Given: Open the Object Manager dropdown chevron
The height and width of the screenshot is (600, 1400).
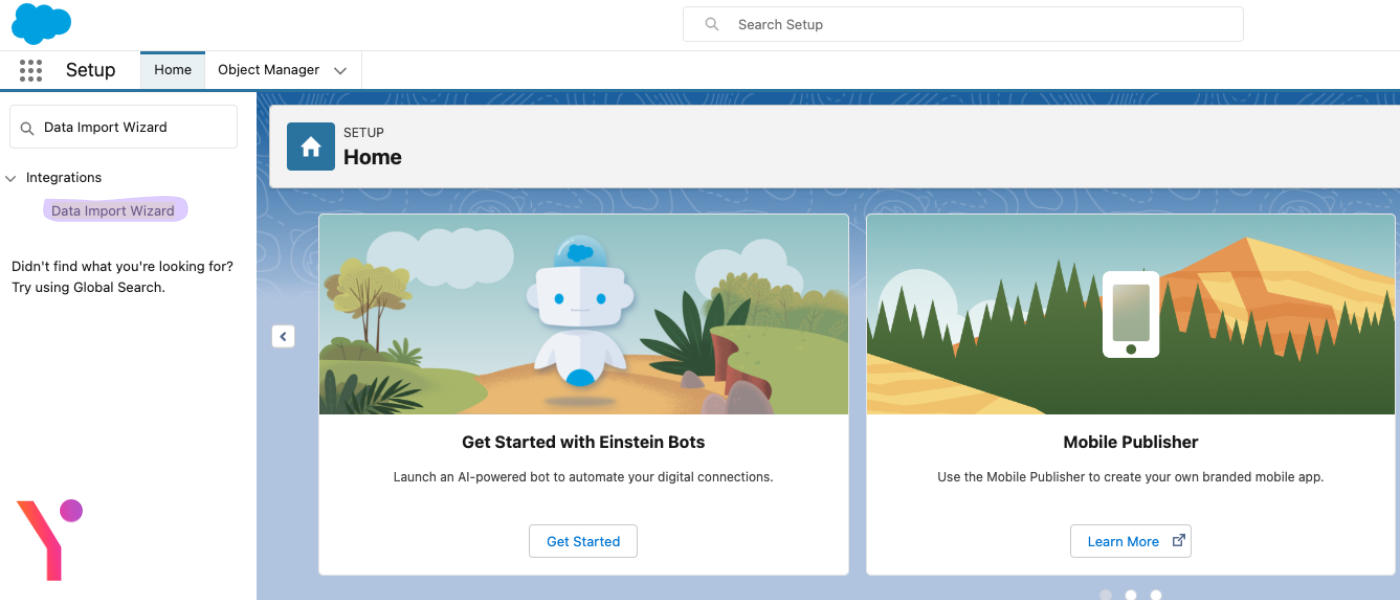Looking at the screenshot, I should (341, 70).
